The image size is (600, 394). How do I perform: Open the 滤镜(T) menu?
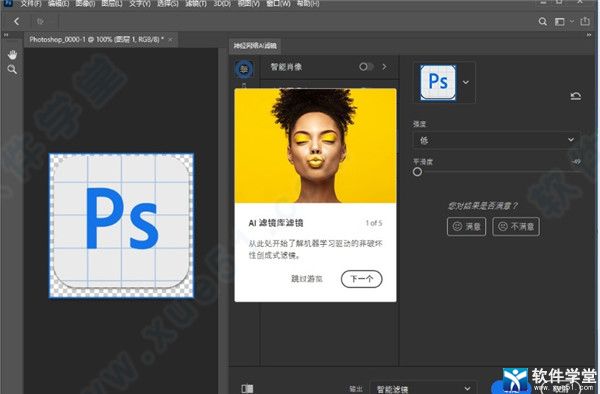196,3
